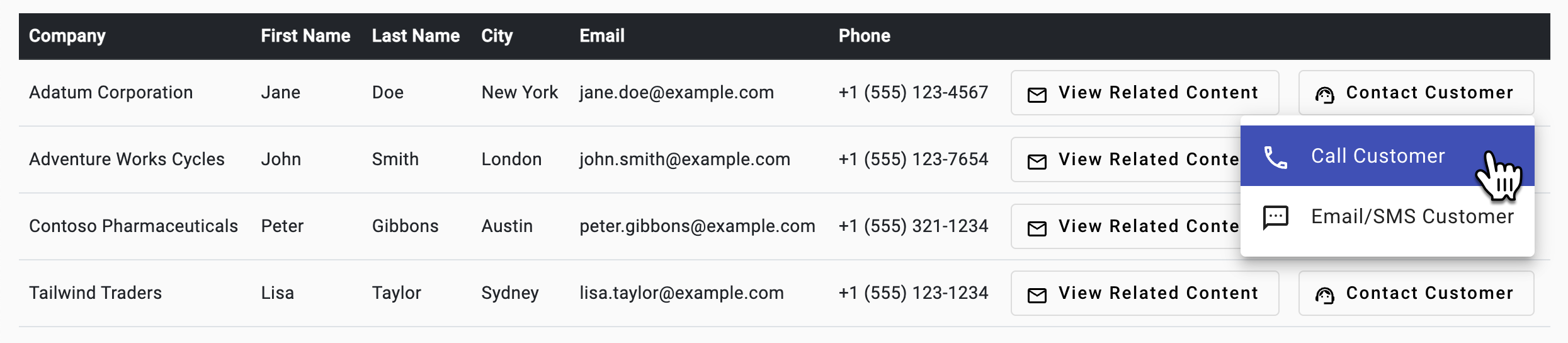Open Contact Customer dropdown for Tailwind Traders

tap(1416, 293)
